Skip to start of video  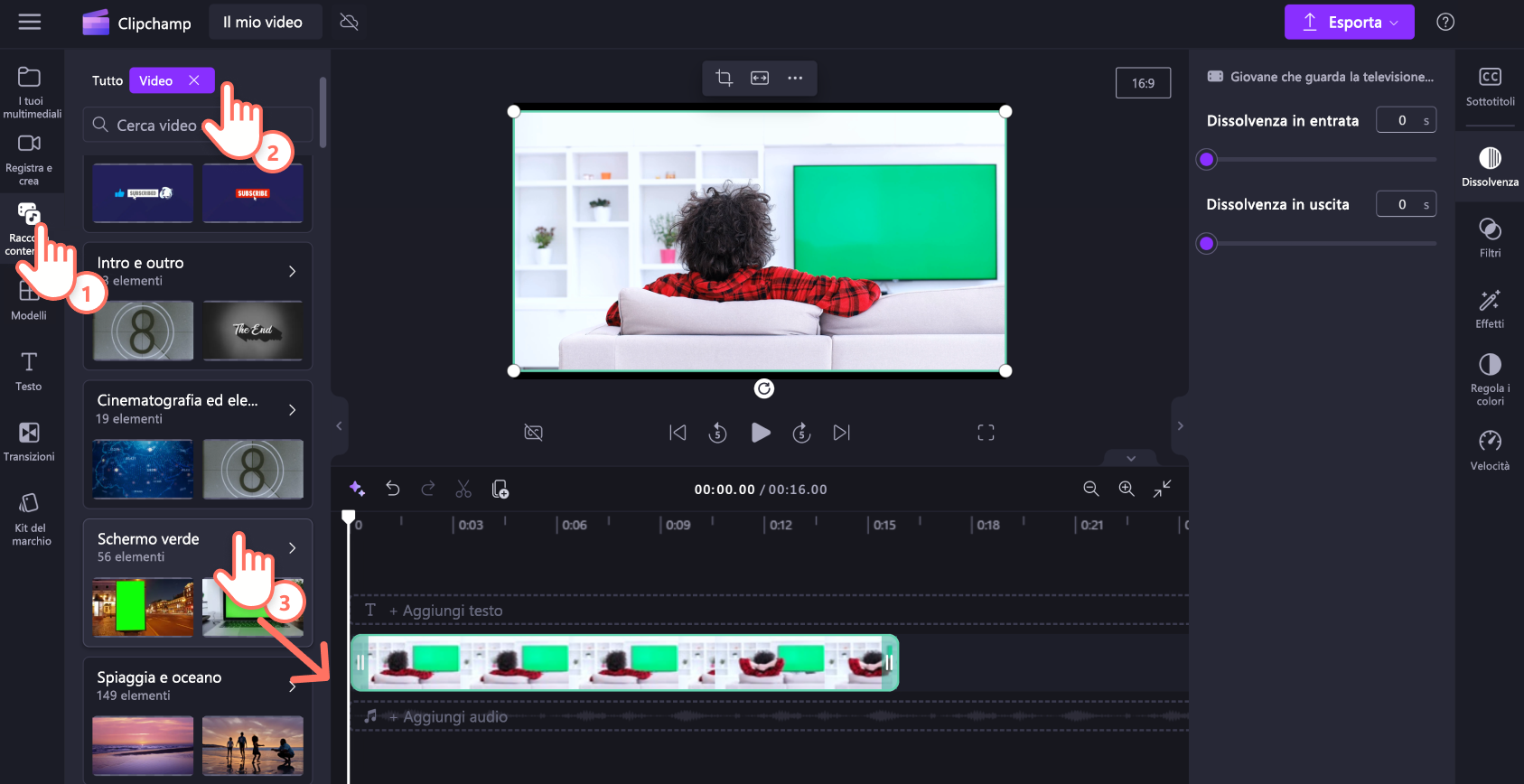[678, 433]
